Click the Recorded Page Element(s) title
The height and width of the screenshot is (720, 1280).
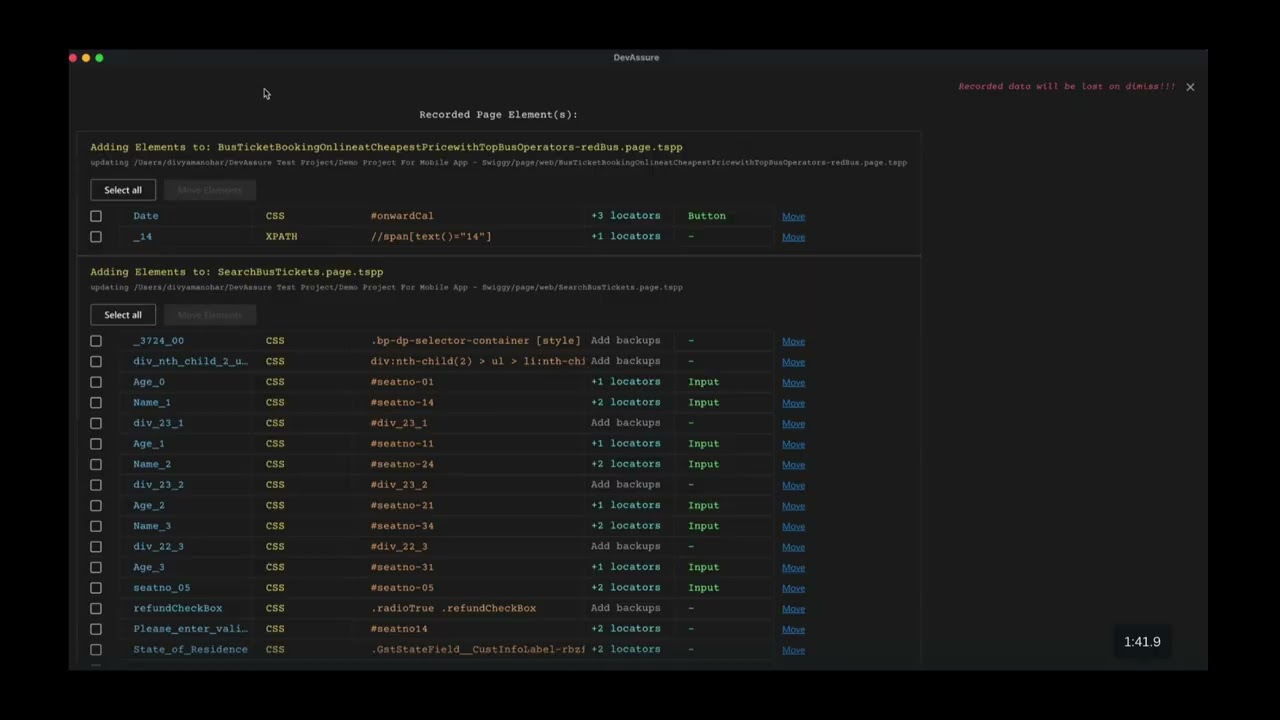pos(498,114)
